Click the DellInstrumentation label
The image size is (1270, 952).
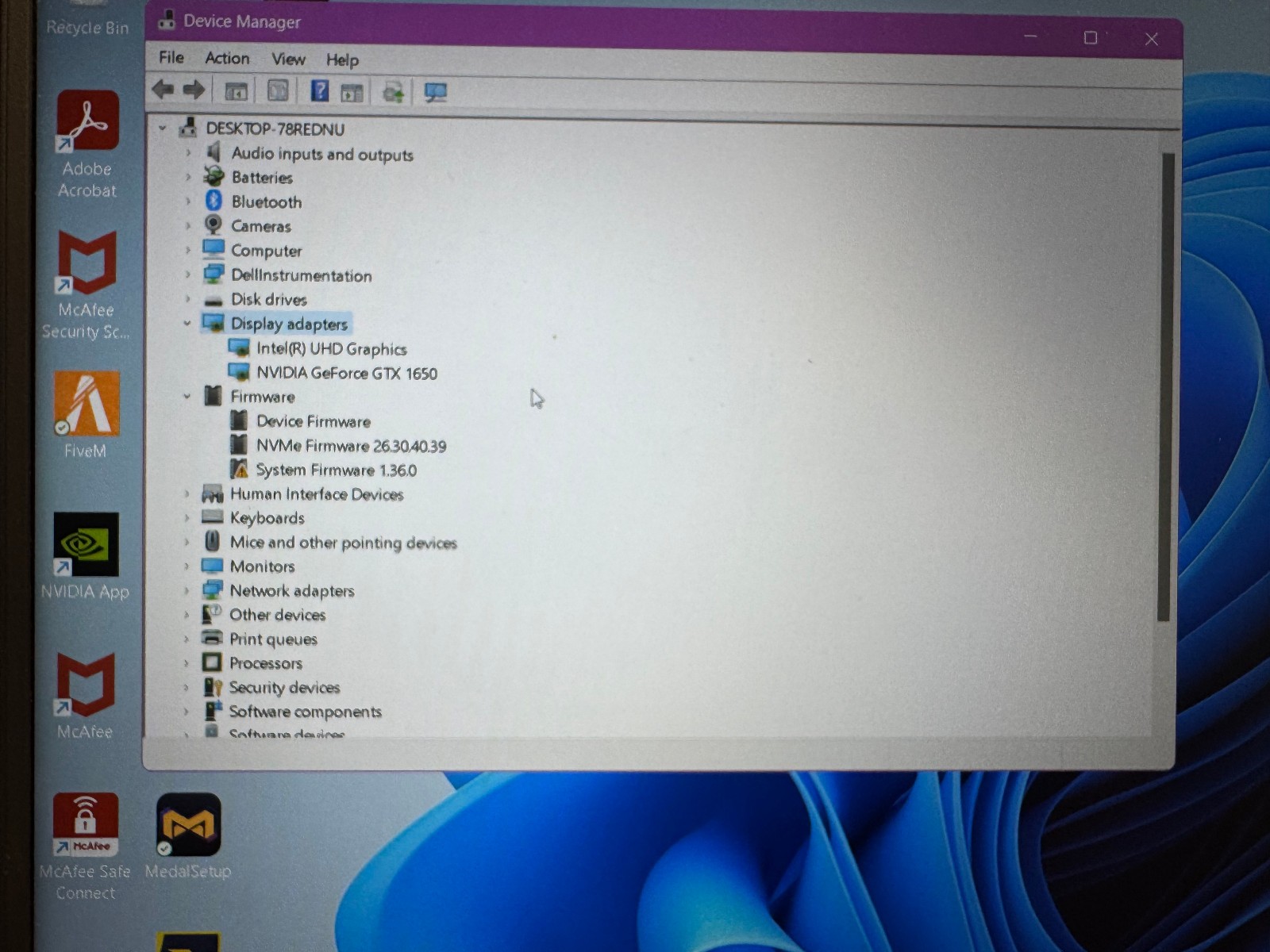pos(301,275)
